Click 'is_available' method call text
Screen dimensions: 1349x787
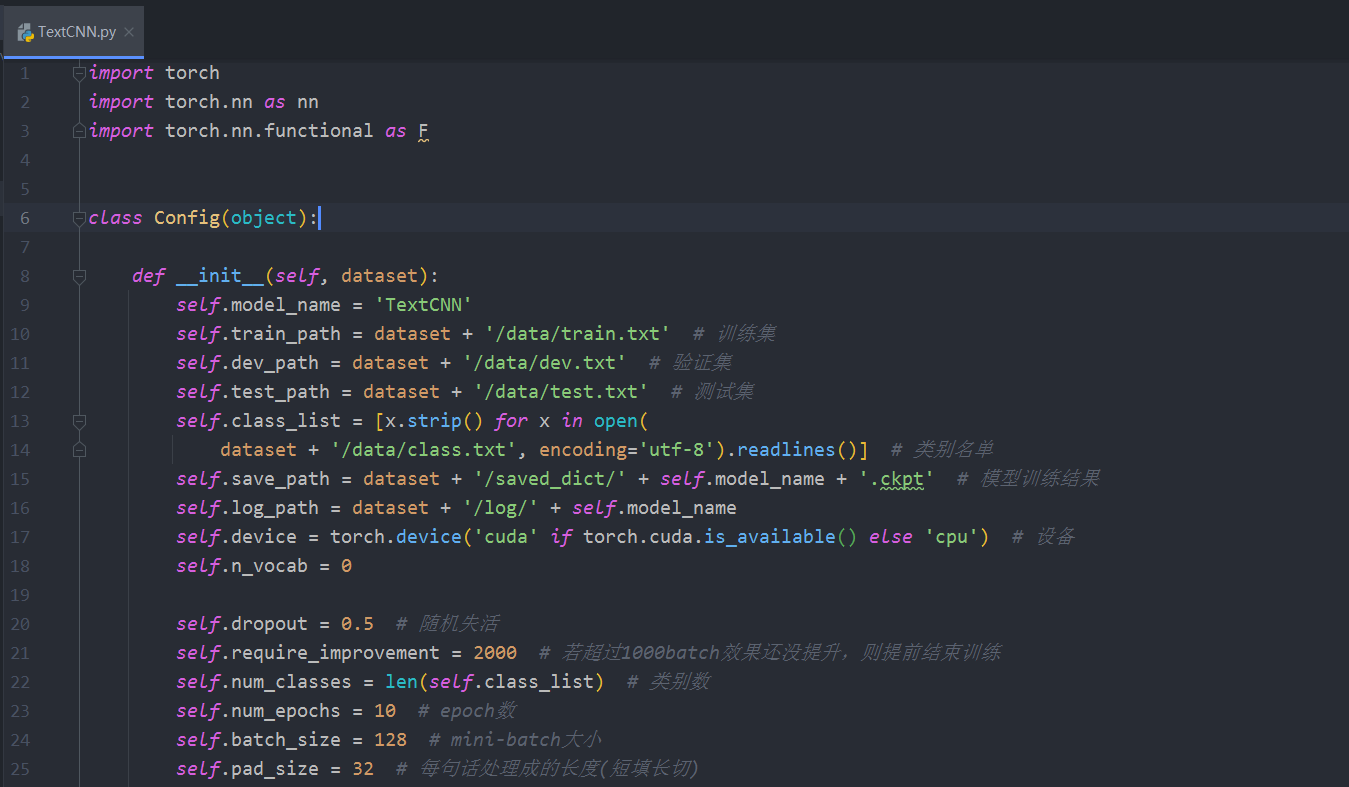[770, 537]
